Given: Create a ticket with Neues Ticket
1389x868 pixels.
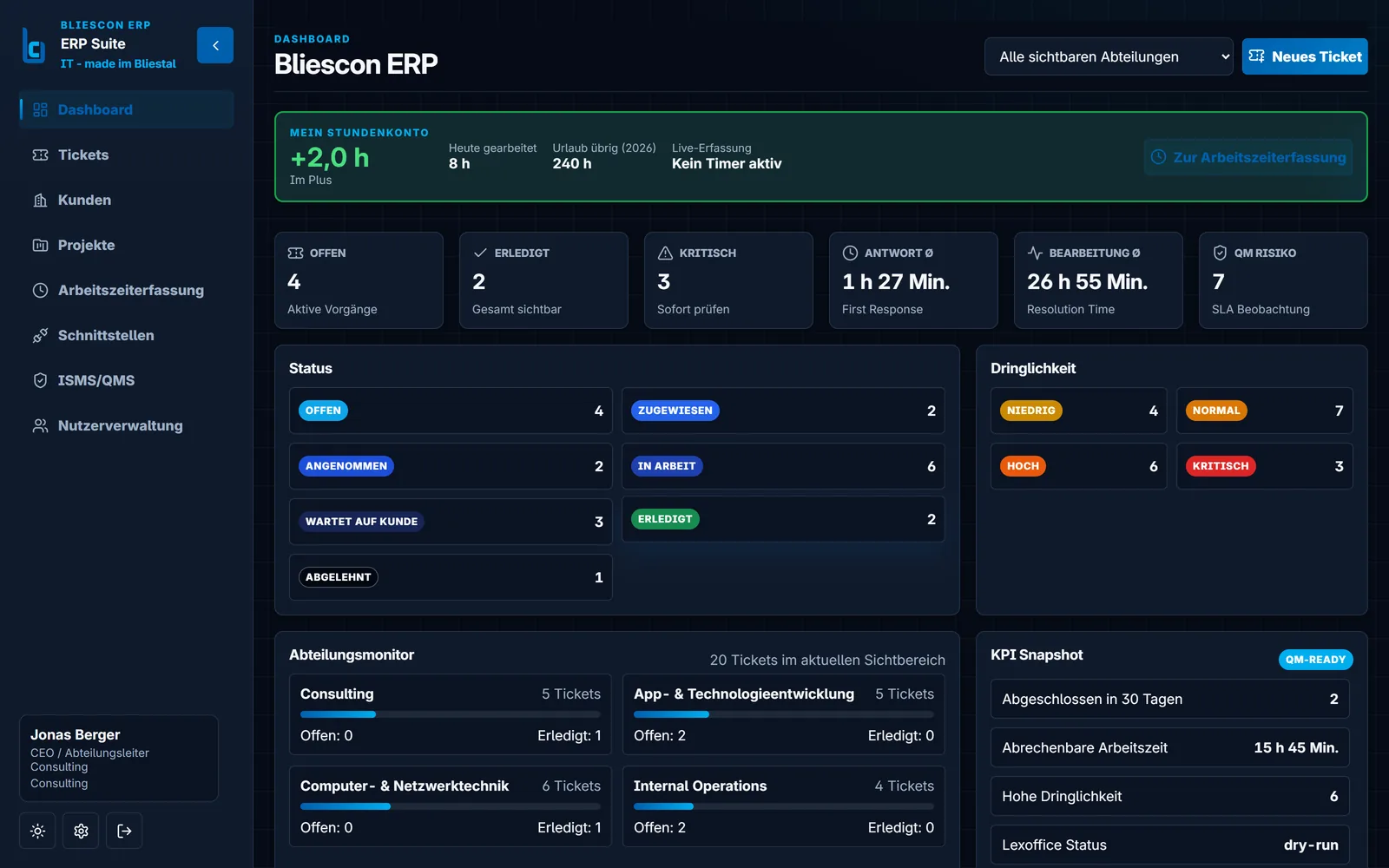Looking at the screenshot, I should tap(1305, 56).
